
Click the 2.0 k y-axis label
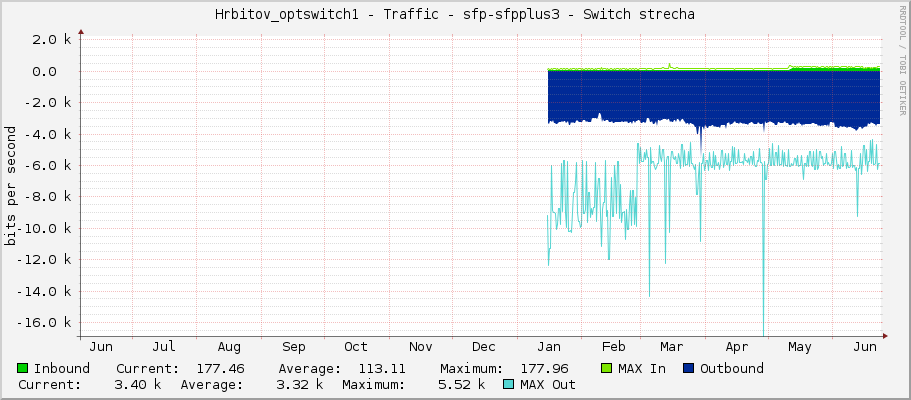click(52, 40)
